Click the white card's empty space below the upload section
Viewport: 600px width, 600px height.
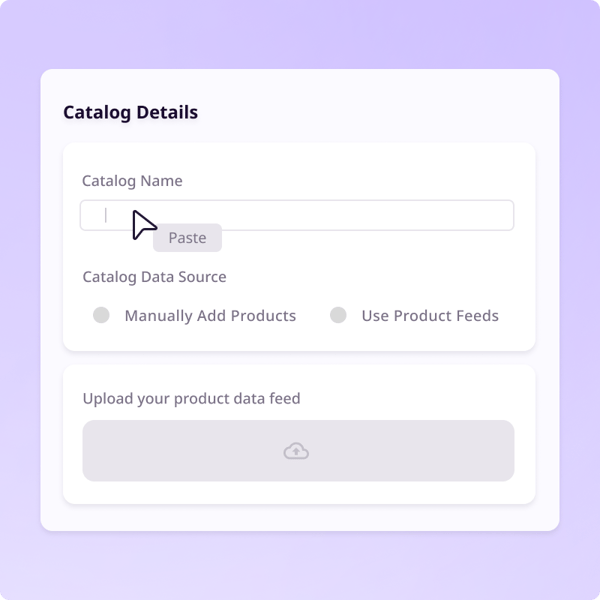coord(300,517)
